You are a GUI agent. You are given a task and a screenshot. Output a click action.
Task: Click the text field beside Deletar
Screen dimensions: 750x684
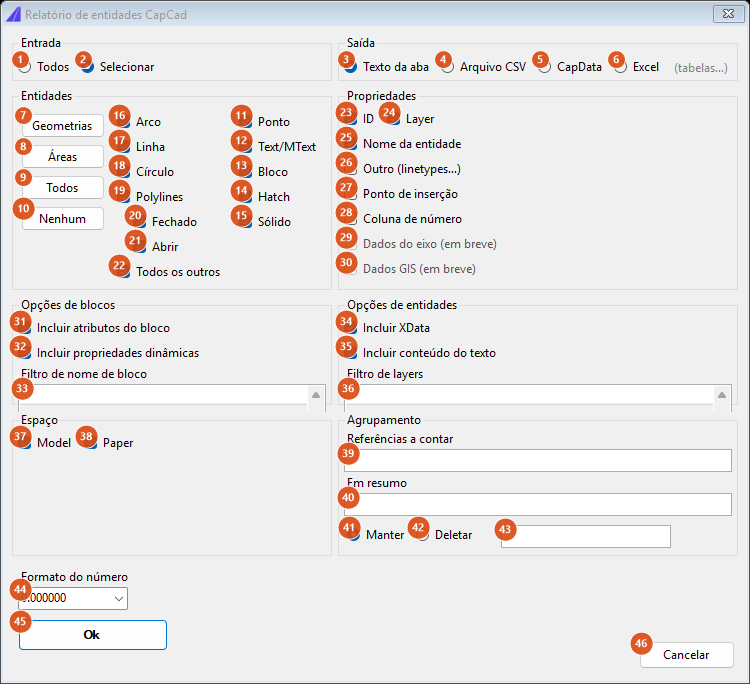(x=586, y=536)
